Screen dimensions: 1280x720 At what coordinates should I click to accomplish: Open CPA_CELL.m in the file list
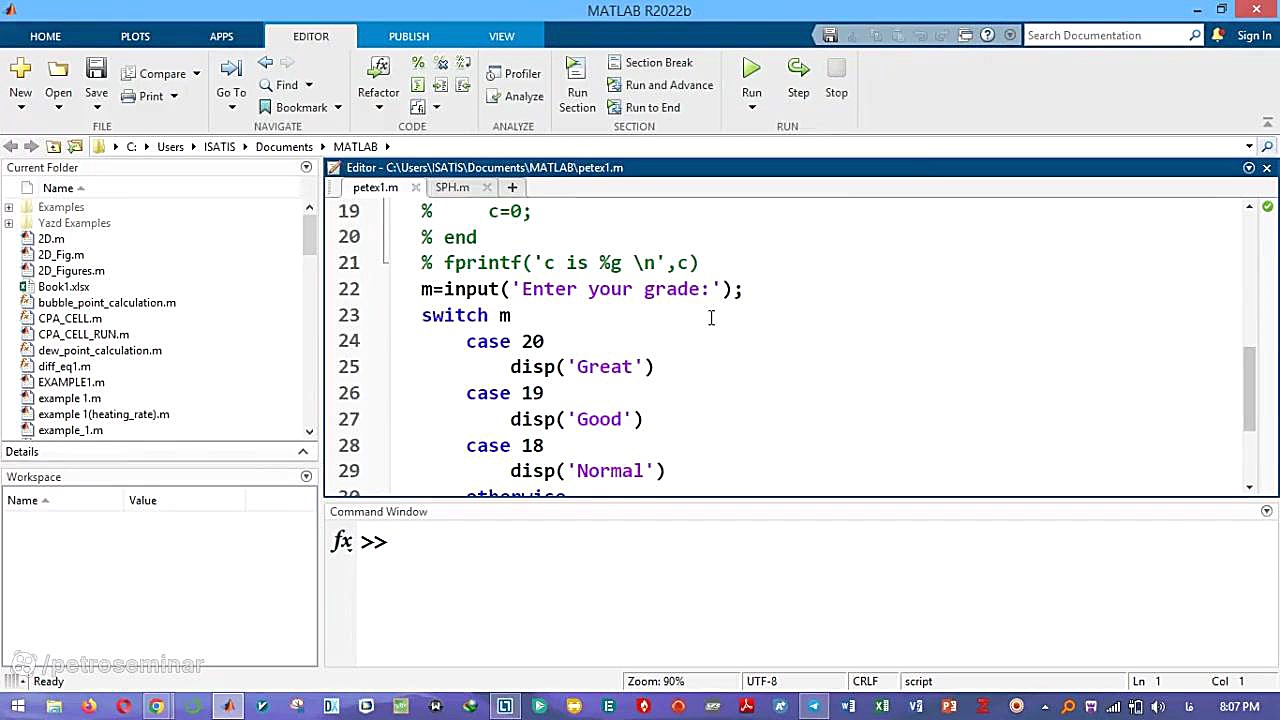point(70,319)
